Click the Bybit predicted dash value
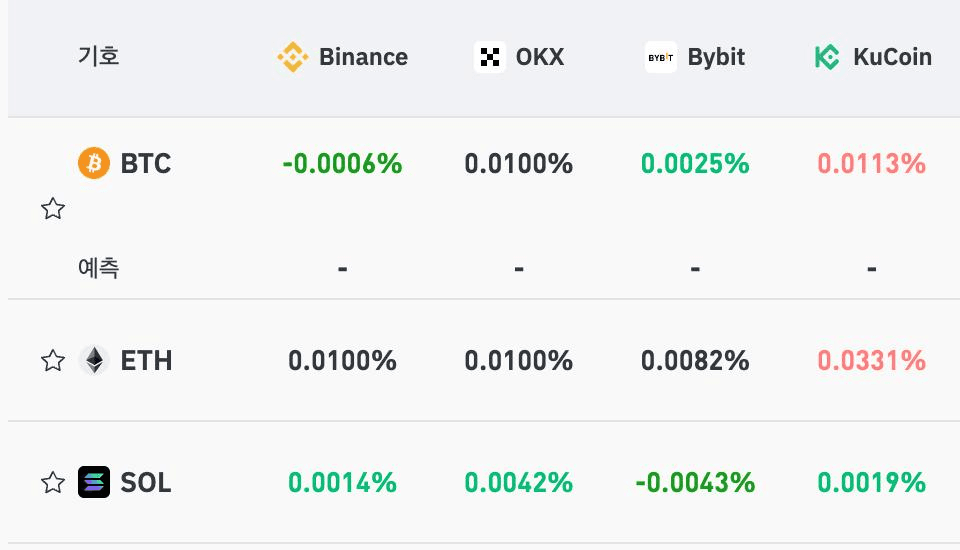The image size is (960, 550). pos(695,268)
